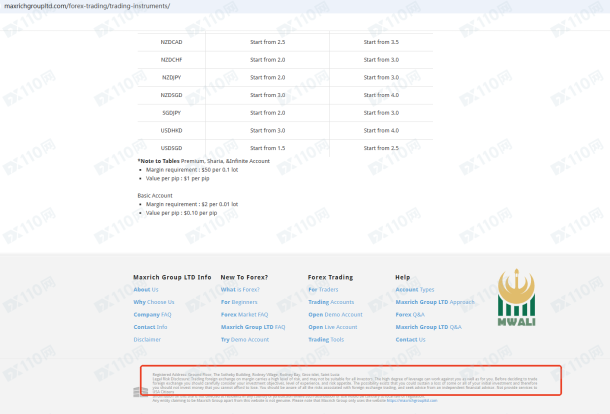Image resolution: width=610 pixels, height=414 pixels.
Task: Click NZDJPY's 'Start from 3.0' cell
Action: pyautogui.click(x=381, y=77)
